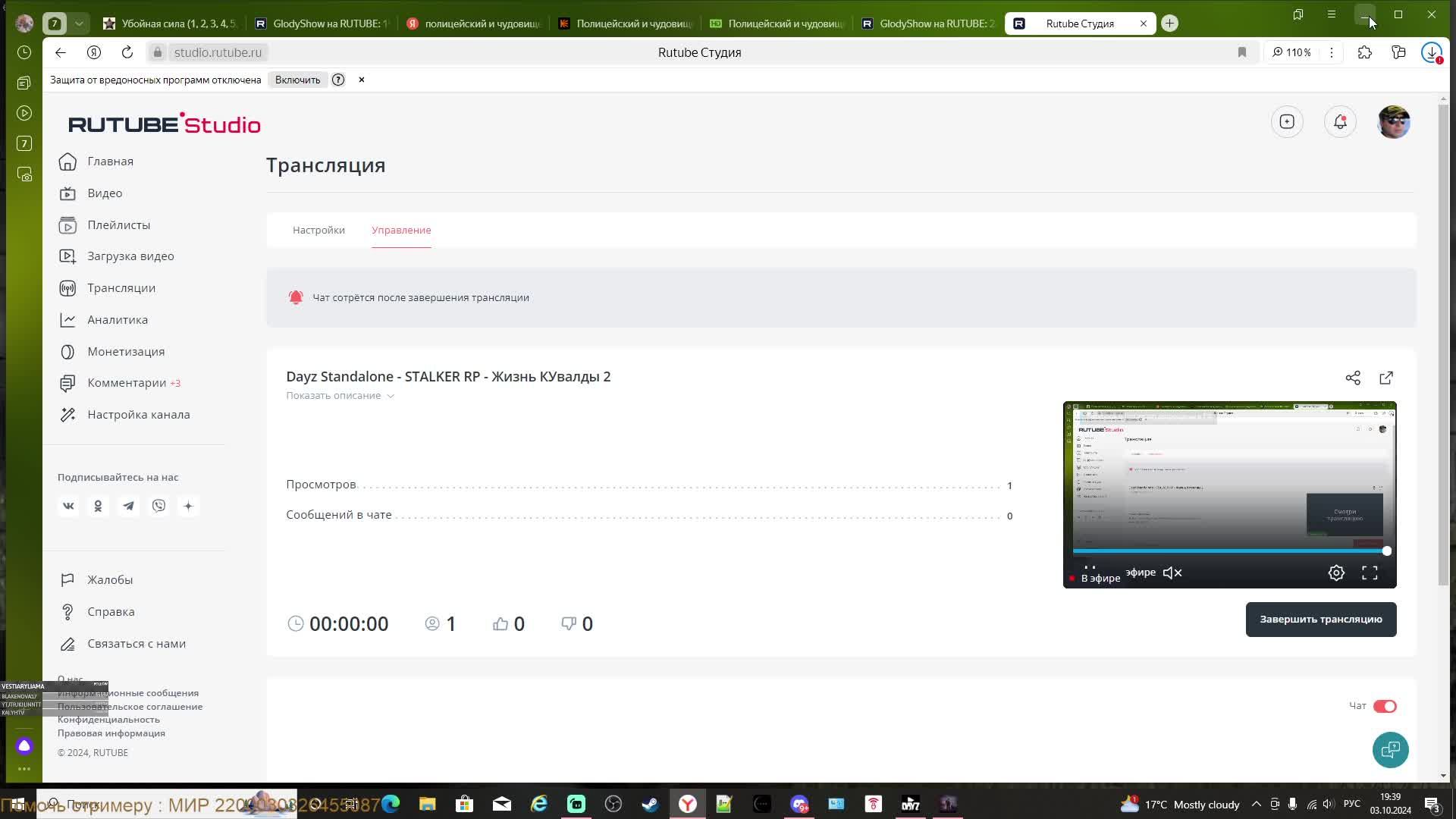Click Включить protection button

tap(297, 80)
